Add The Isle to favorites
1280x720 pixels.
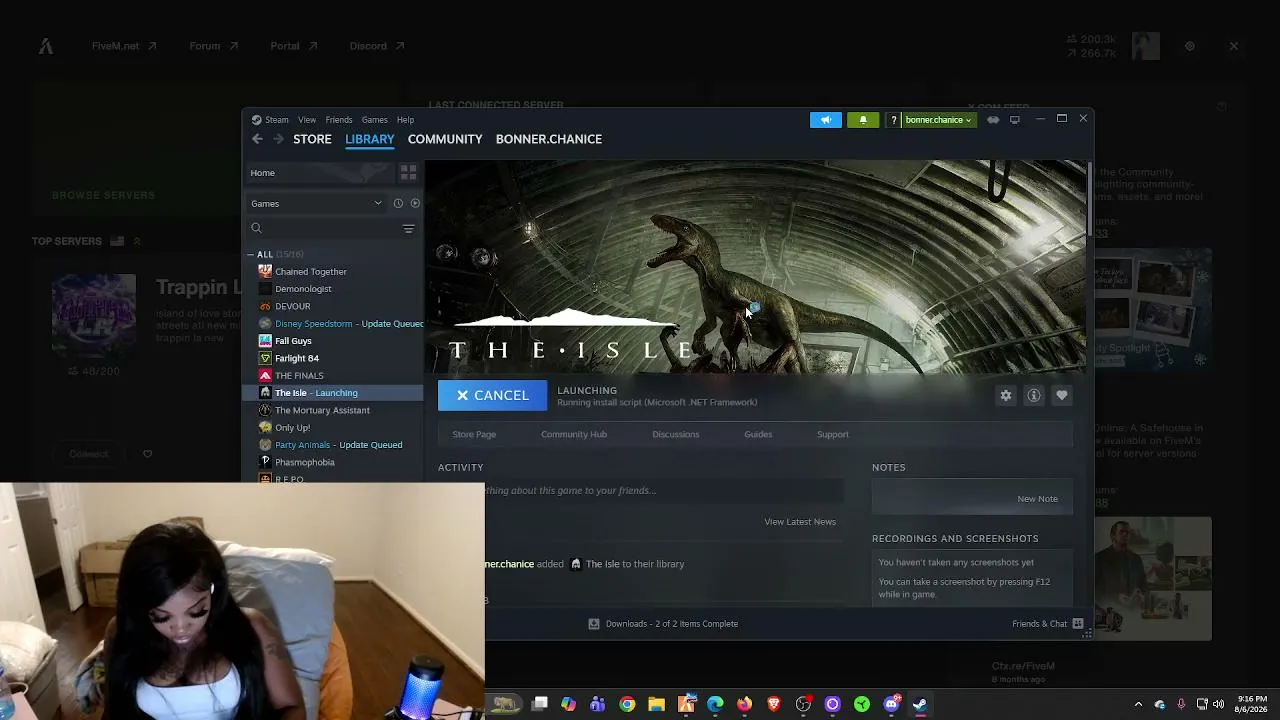(1062, 396)
